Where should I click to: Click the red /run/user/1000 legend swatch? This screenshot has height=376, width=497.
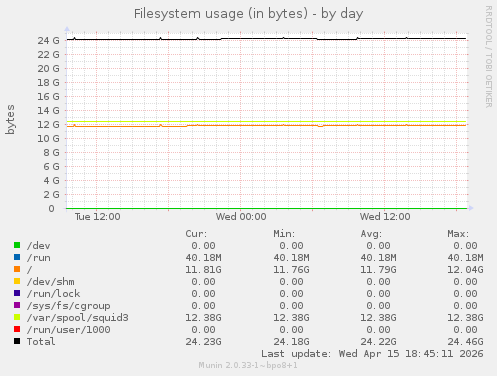[17, 329]
